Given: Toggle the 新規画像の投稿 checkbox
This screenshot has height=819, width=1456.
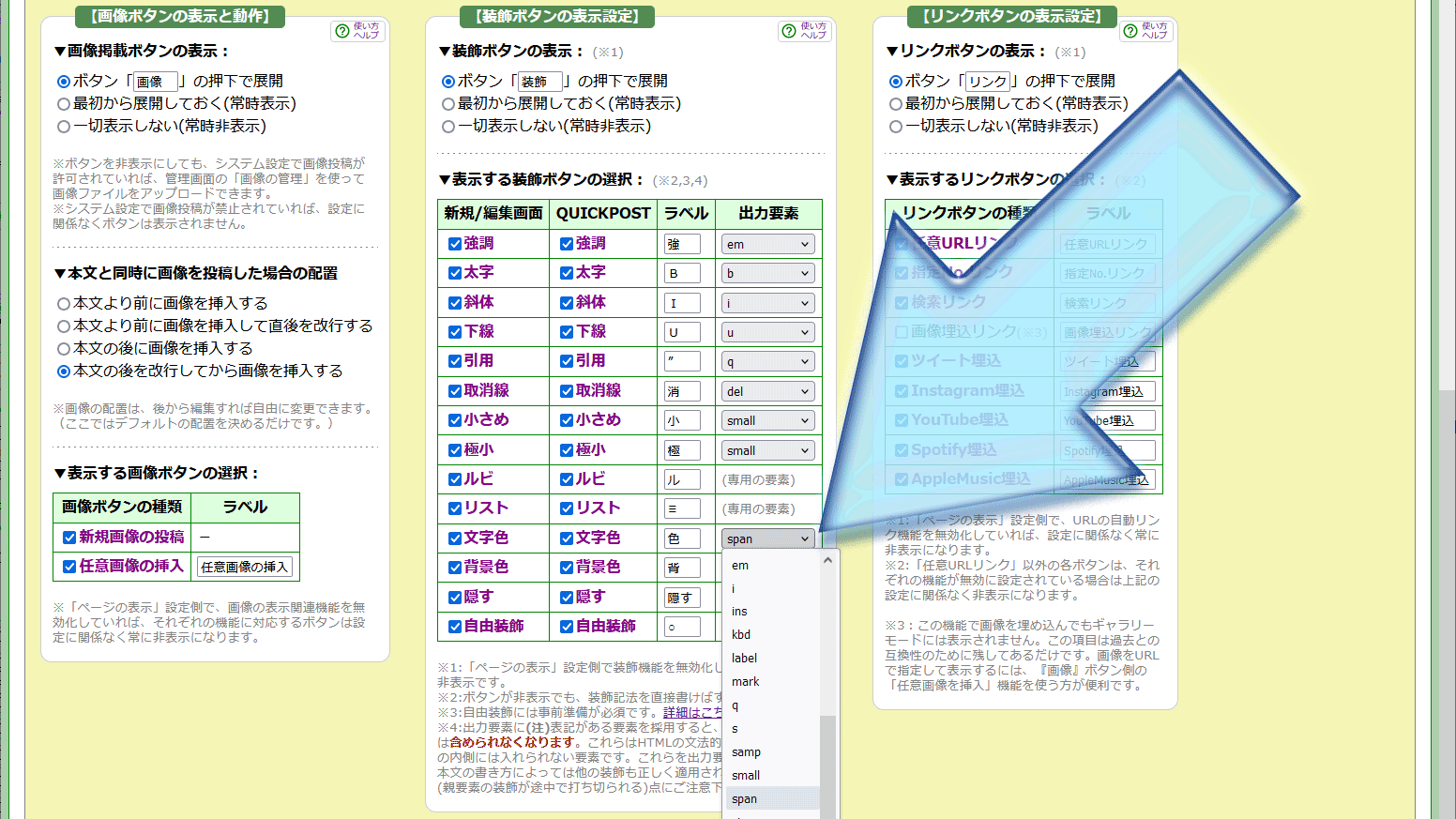Looking at the screenshot, I should (69, 538).
